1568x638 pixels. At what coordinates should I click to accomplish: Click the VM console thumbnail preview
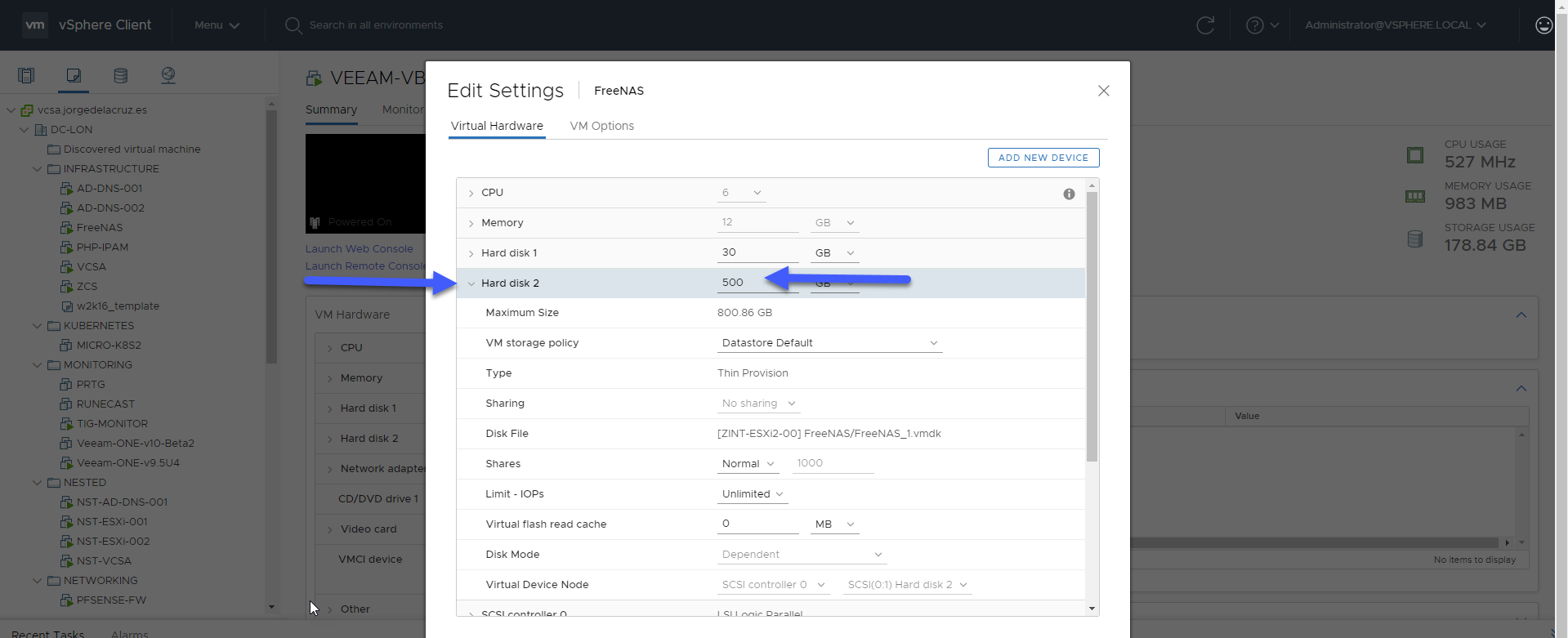(x=365, y=184)
